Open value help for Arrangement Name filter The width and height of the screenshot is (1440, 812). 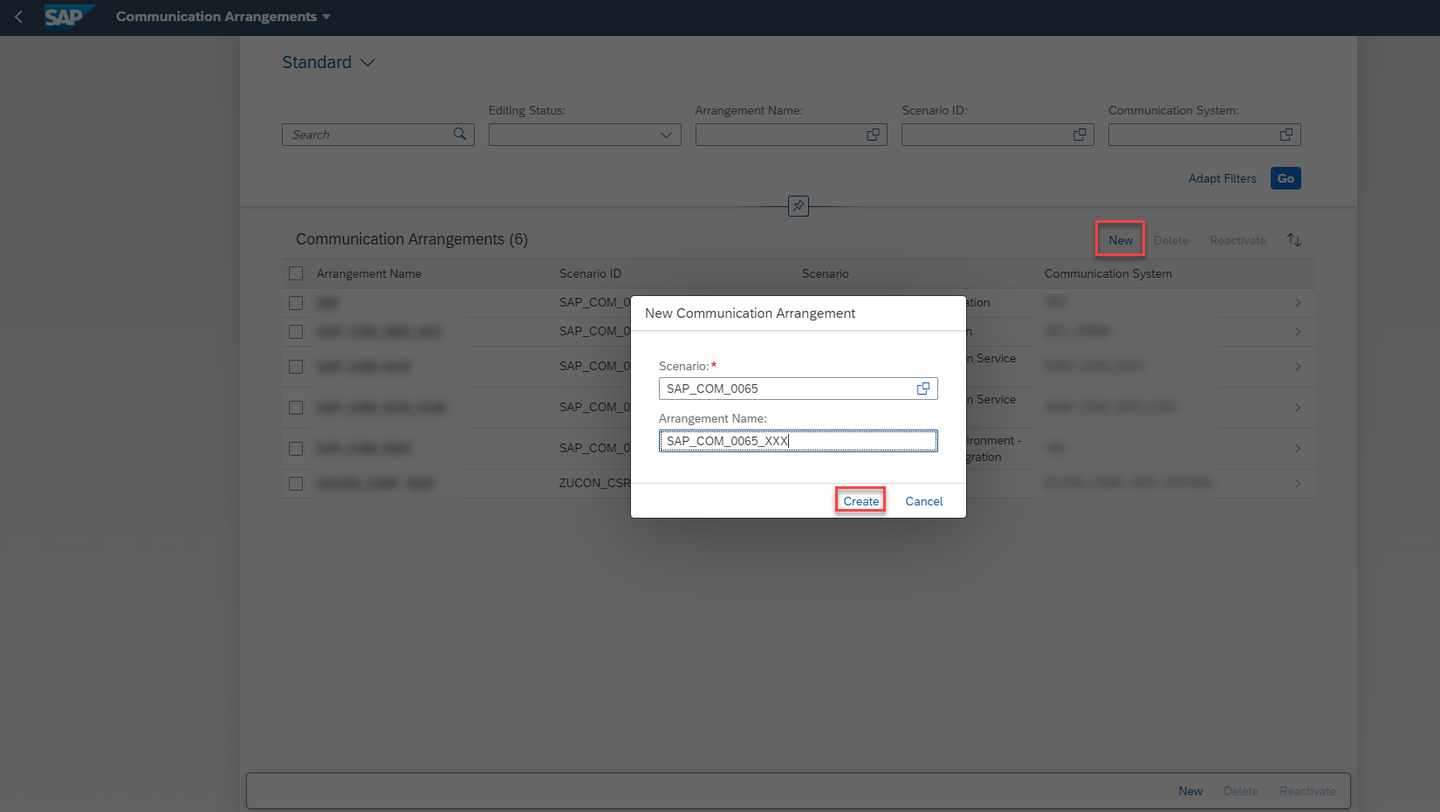[873, 134]
